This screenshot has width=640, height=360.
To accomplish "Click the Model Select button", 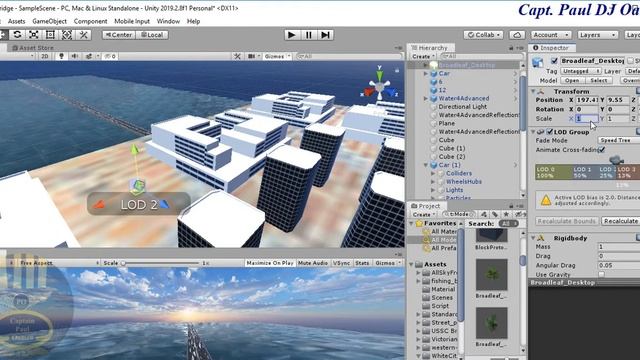I will click(599, 80).
